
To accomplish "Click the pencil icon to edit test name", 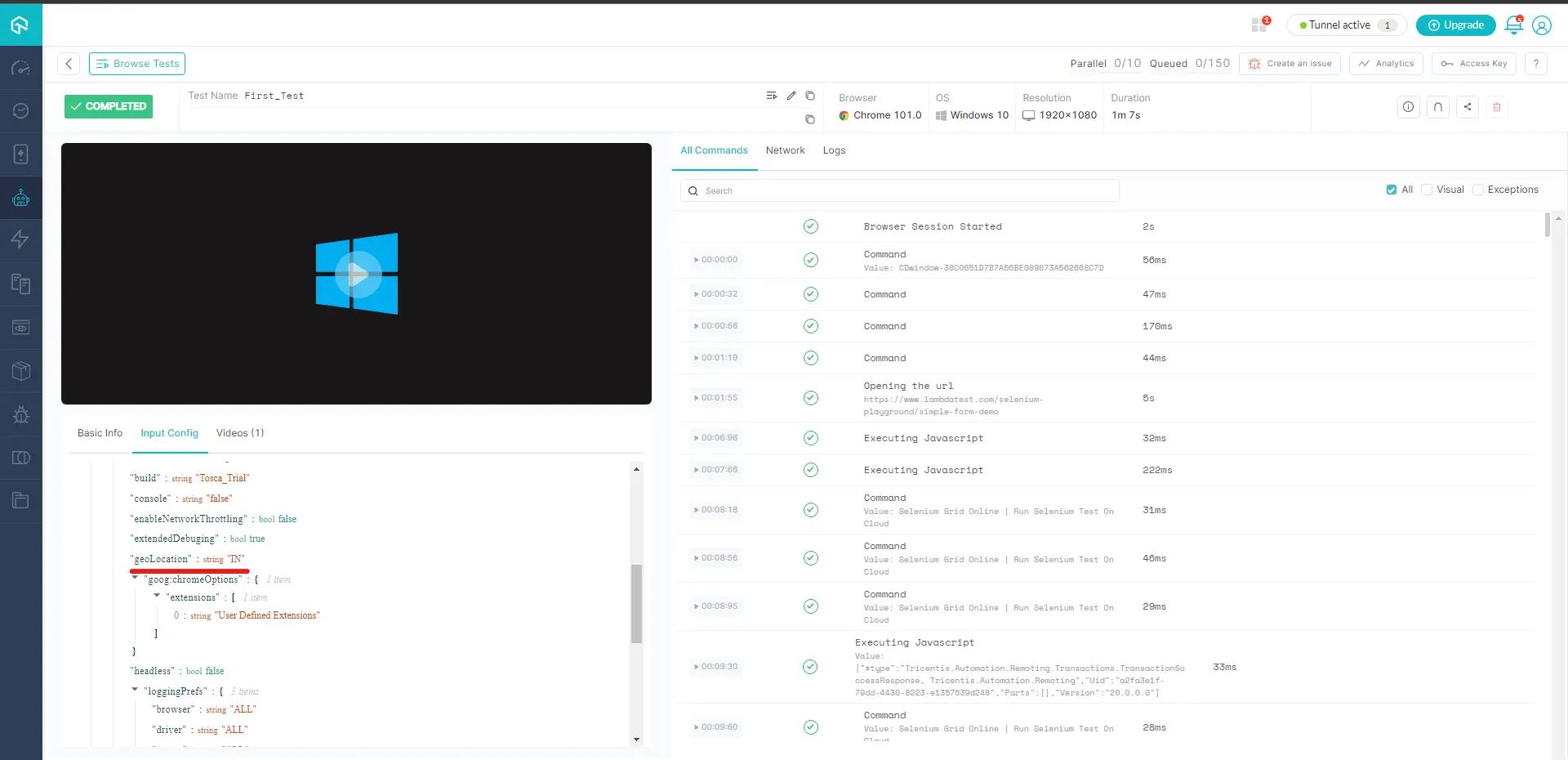I will point(791,96).
